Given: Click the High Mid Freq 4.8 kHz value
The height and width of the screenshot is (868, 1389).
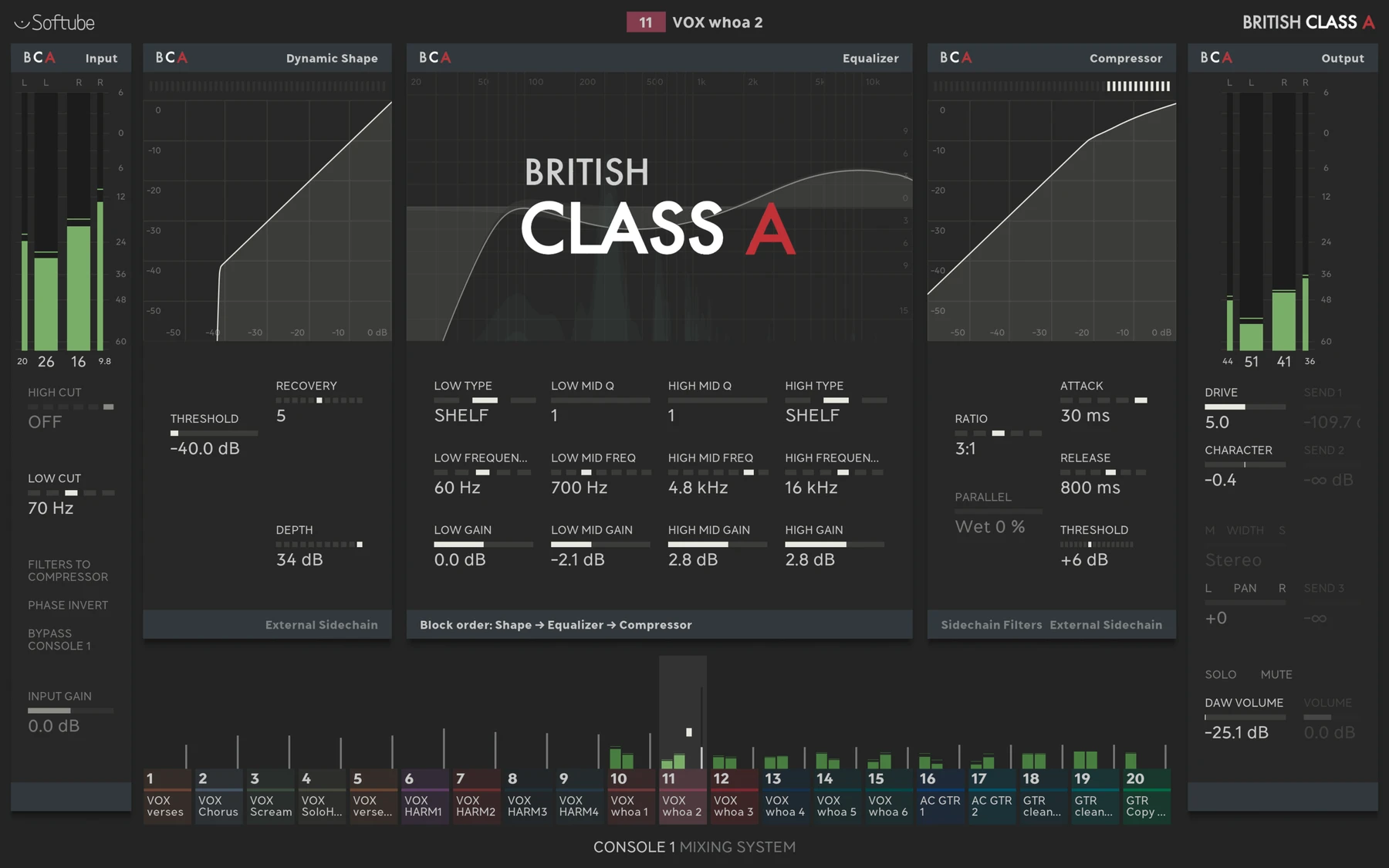Looking at the screenshot, I should (x=698, y=488).
